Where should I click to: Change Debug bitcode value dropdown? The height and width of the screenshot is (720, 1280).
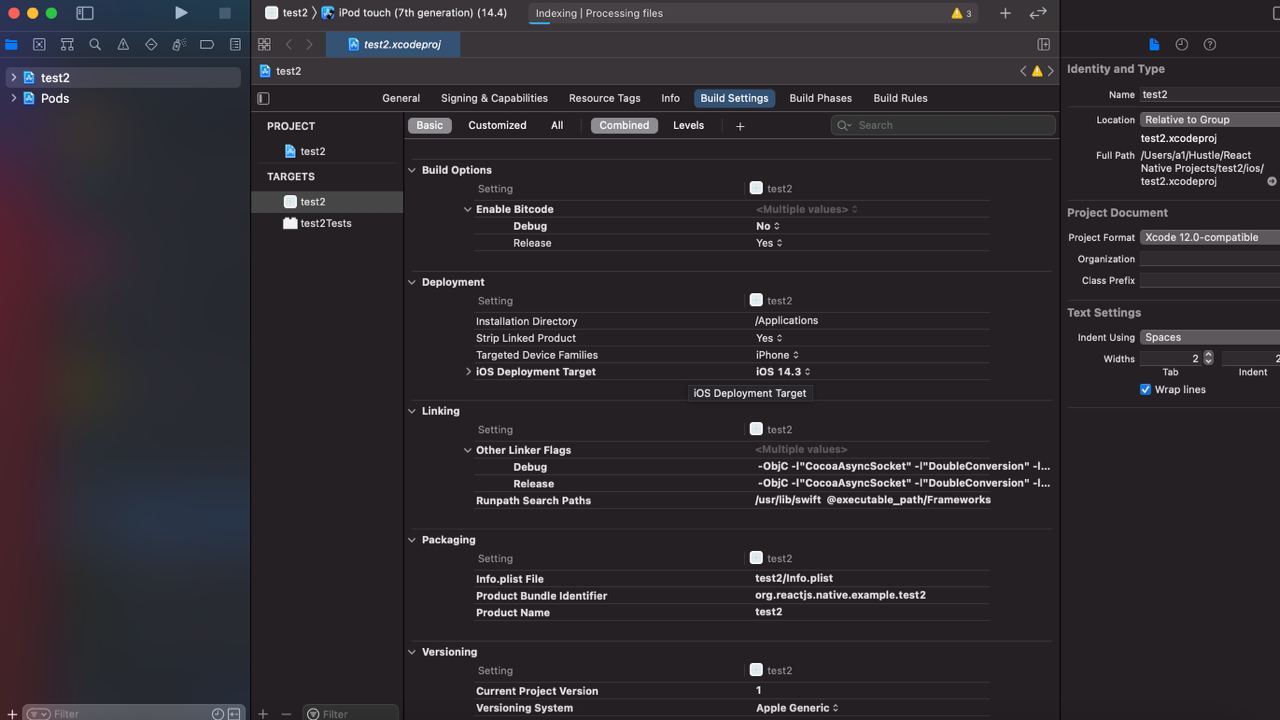point(768,226)
